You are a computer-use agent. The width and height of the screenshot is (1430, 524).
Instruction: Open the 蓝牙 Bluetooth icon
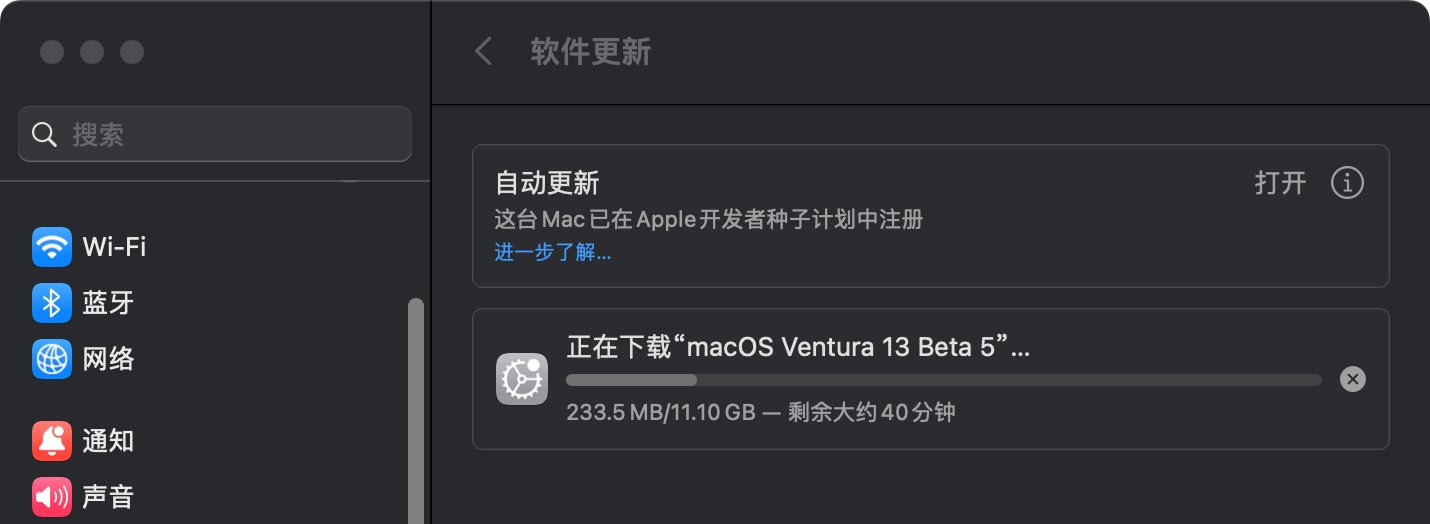pos(52,303)
